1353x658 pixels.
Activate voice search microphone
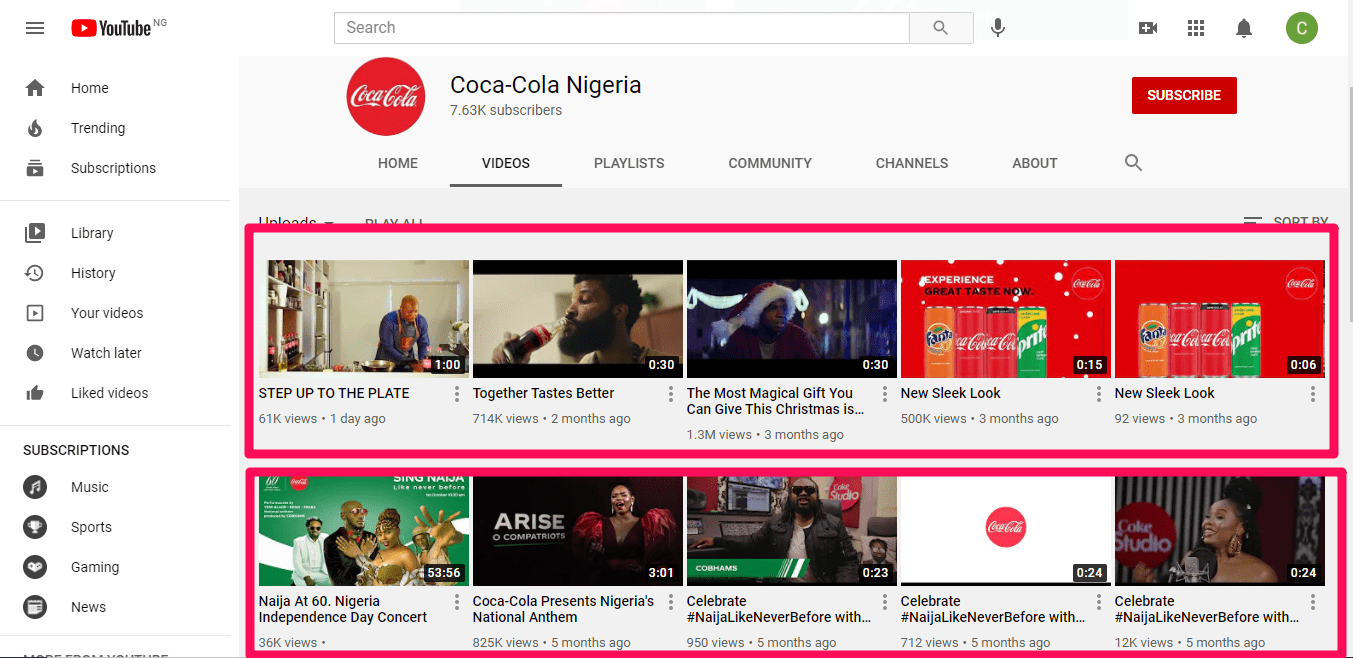pyautogui.click(x=997, y=28)
